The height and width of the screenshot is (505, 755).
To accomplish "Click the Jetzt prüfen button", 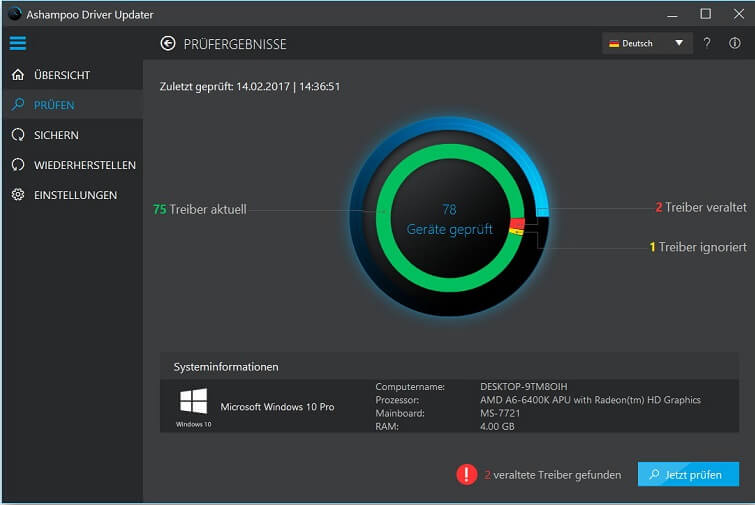I will pos(688,474).
